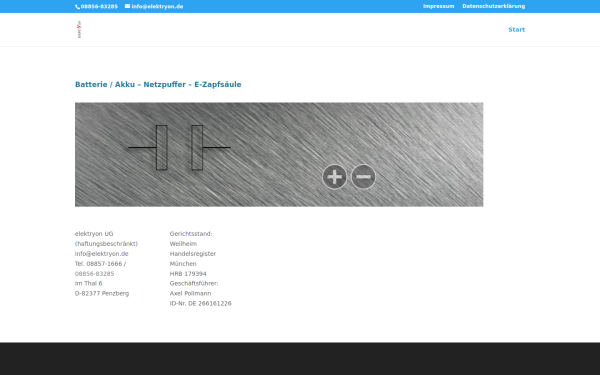Click info@elektryon.de in top bar
The height and width of the screenshot is (375, 600).
point(157,7)
